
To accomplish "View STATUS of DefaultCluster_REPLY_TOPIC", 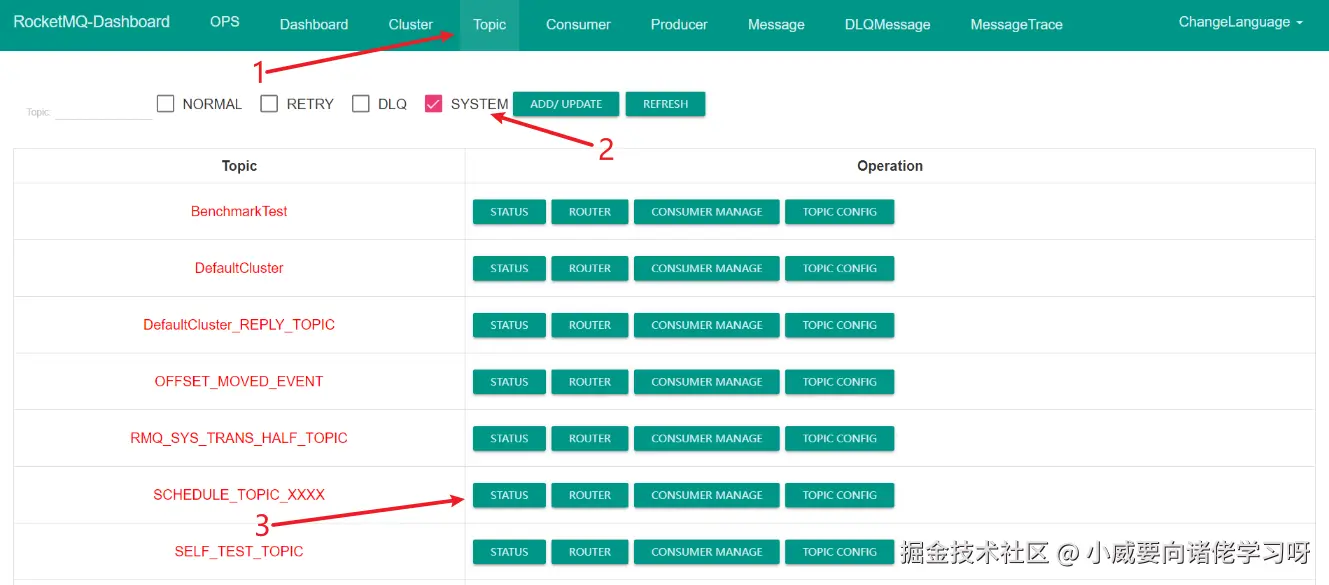I will (x=509, y=325).
